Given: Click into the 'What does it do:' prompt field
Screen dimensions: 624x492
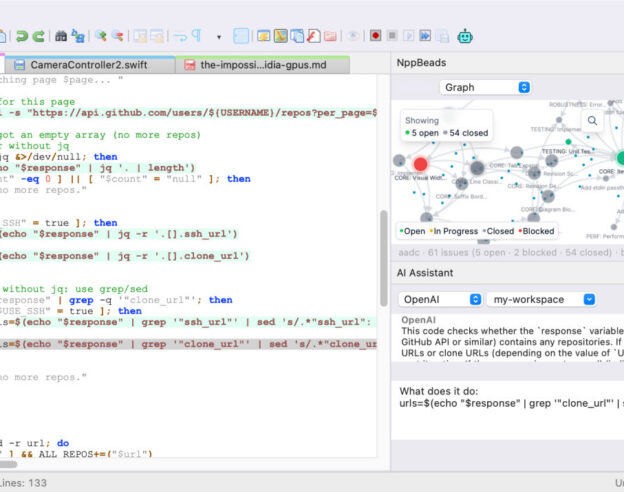Looking at the screenshot, I should pyautogui.click(x=507, y=410).
